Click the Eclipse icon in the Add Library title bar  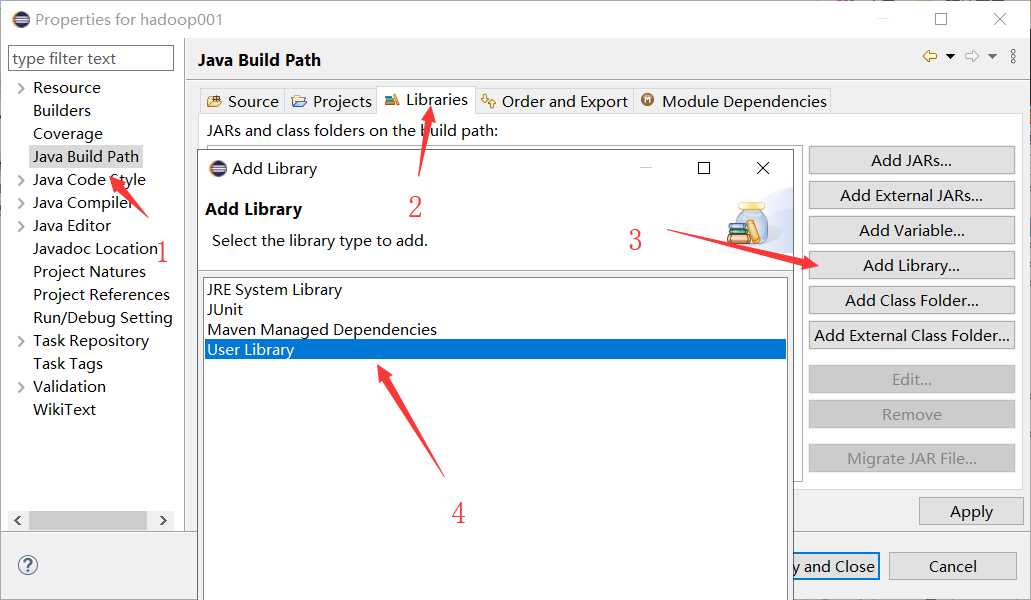point(218,169)
